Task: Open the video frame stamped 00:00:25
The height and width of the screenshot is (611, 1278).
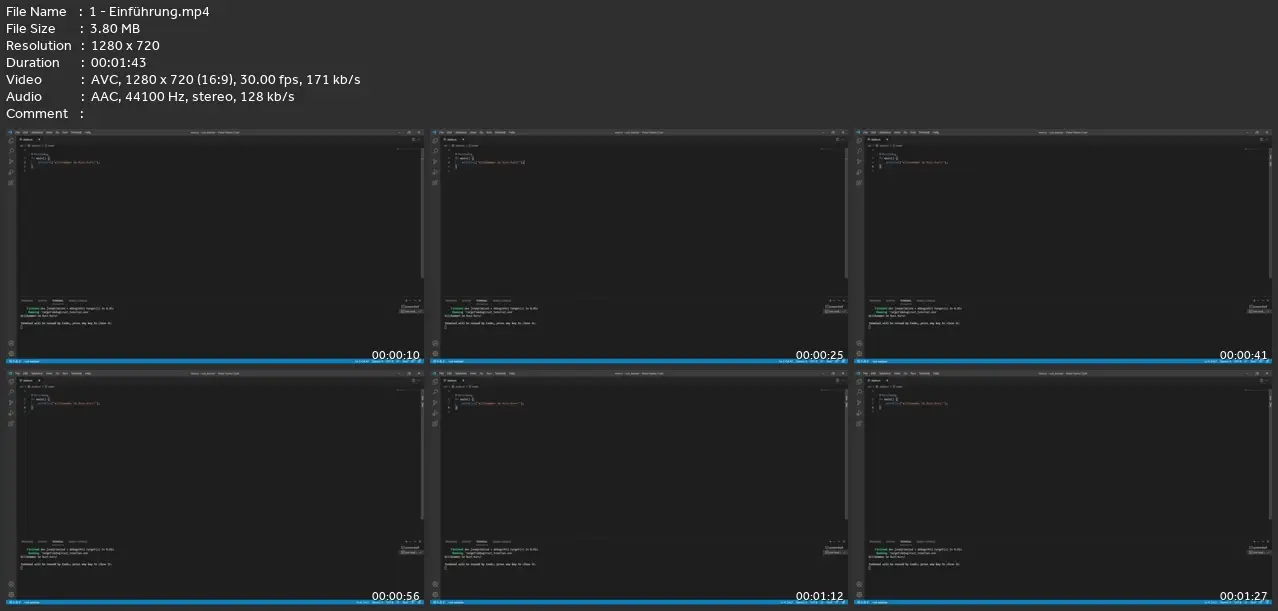Action: pyautogui.click(x=638, y=246)
